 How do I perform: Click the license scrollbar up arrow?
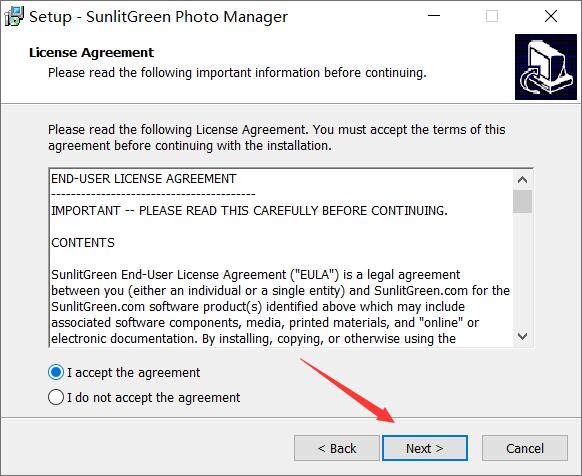click(x=523, y=180)
